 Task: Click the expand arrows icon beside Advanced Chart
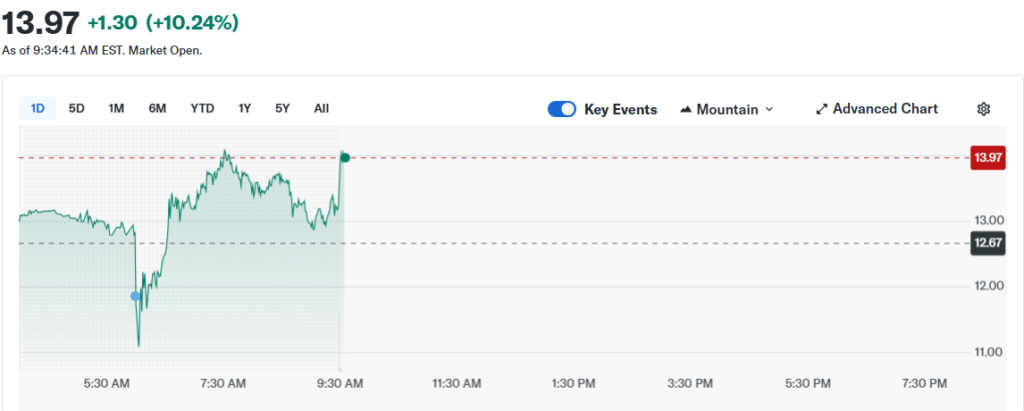[822, 109]
